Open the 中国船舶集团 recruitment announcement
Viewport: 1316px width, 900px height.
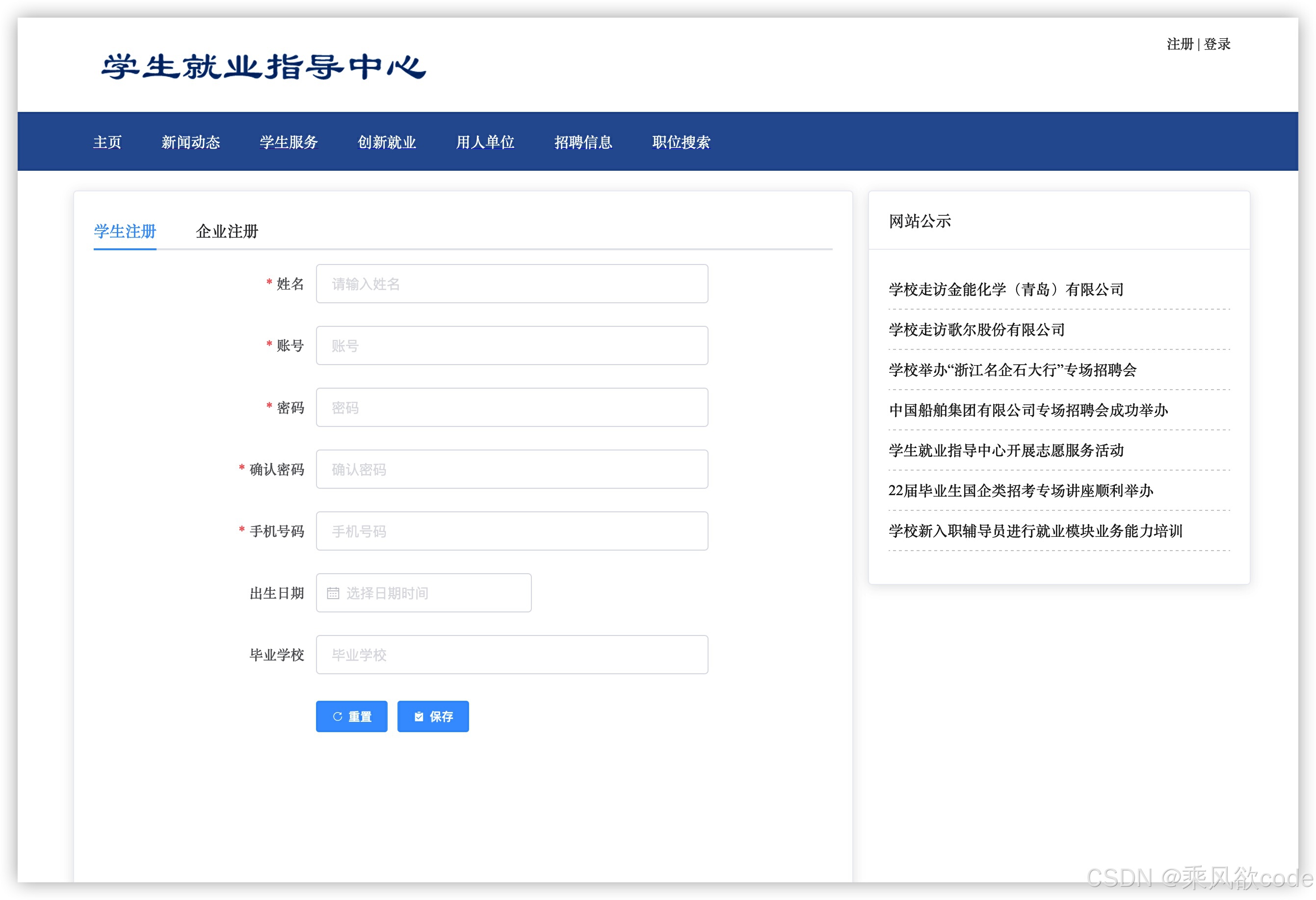coord(1027,411)
